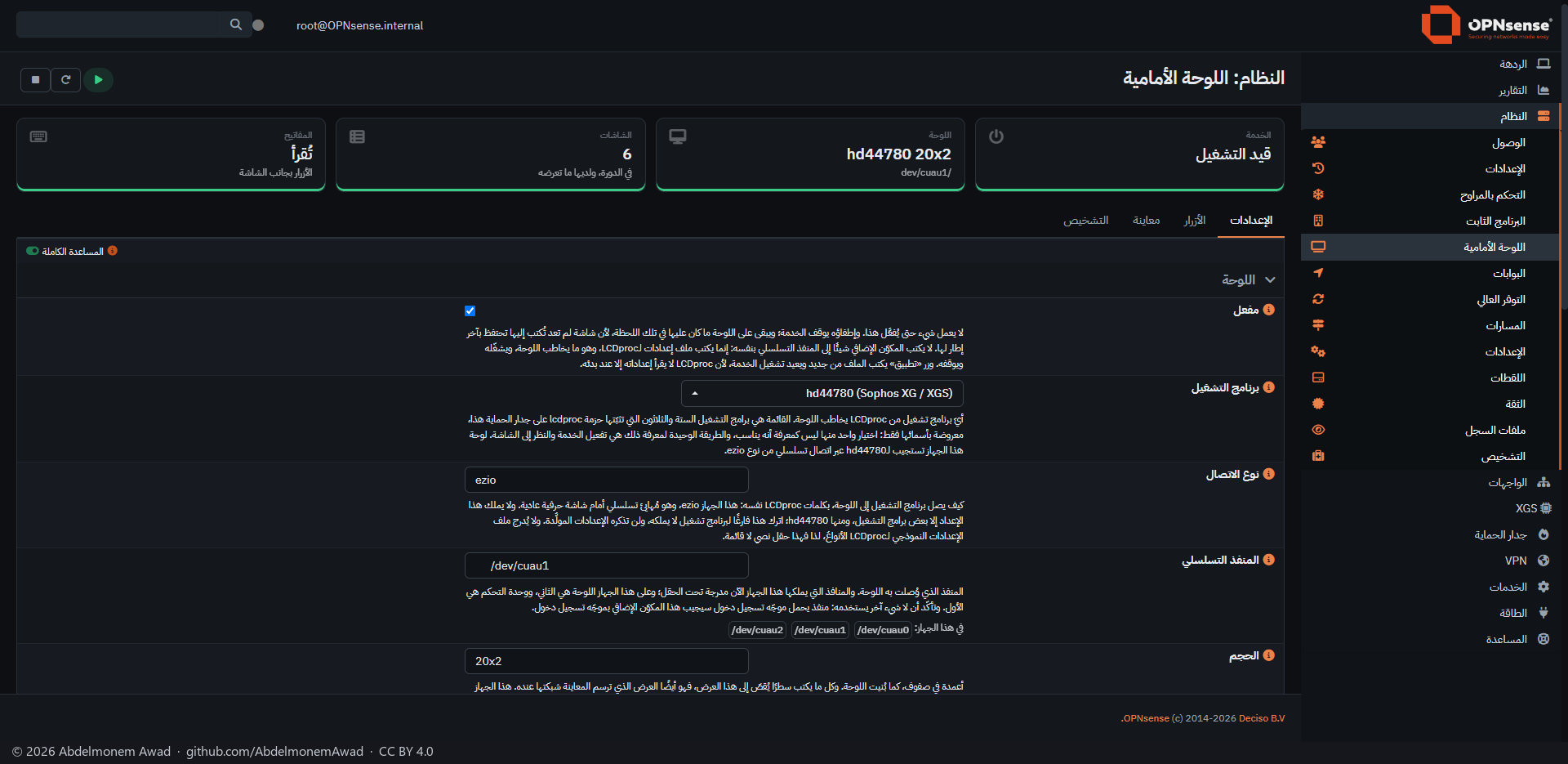Stop the service with the stop button
1568x764 pixels.
[x=35, y=80]
